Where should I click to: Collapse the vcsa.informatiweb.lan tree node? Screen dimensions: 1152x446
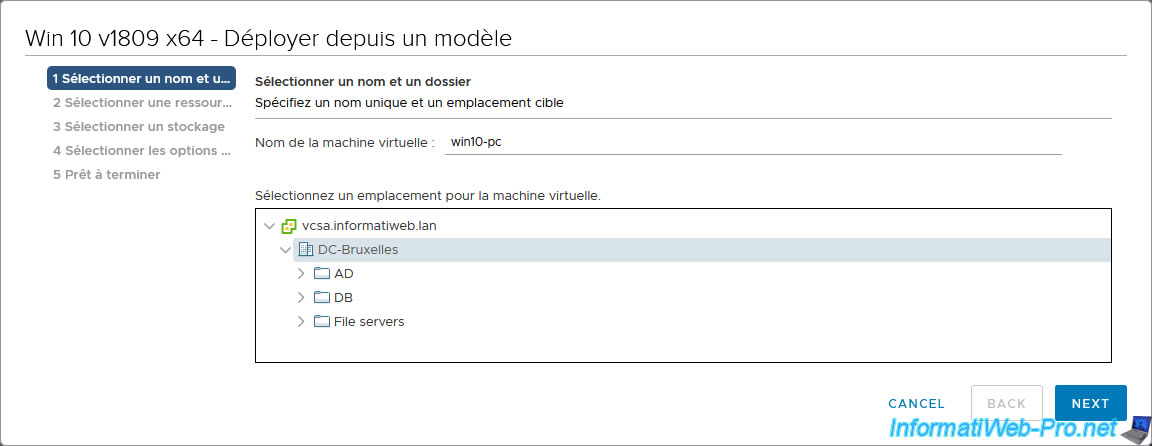click(x=269, y=226)
